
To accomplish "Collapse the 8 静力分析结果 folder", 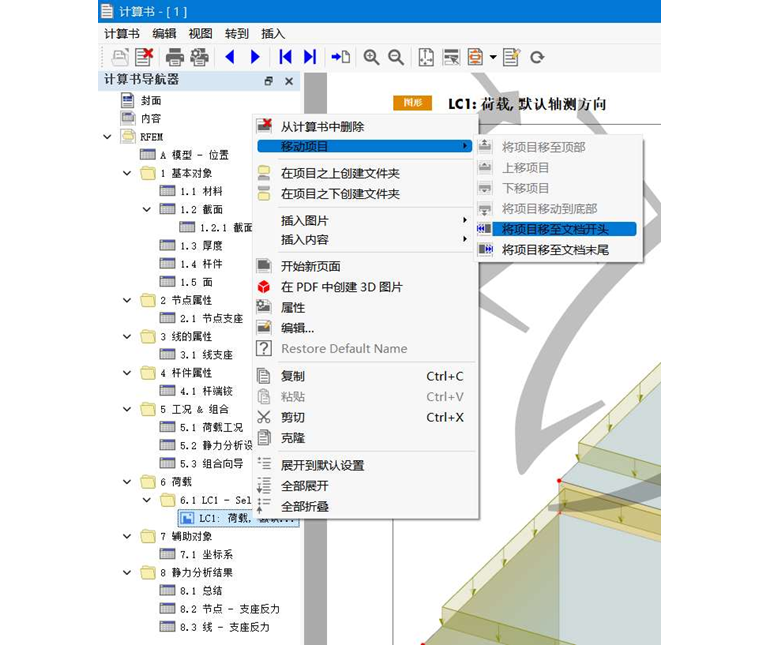I will tap(127, 572).
